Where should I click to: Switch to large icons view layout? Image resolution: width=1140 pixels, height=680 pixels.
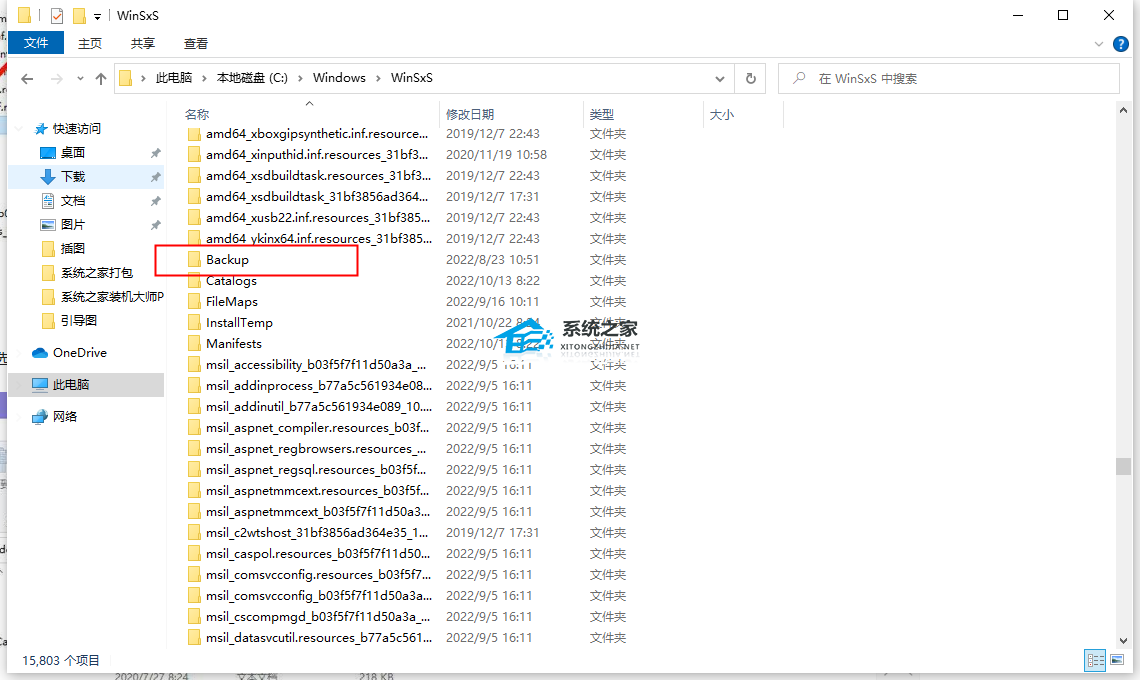[1117, 660]
